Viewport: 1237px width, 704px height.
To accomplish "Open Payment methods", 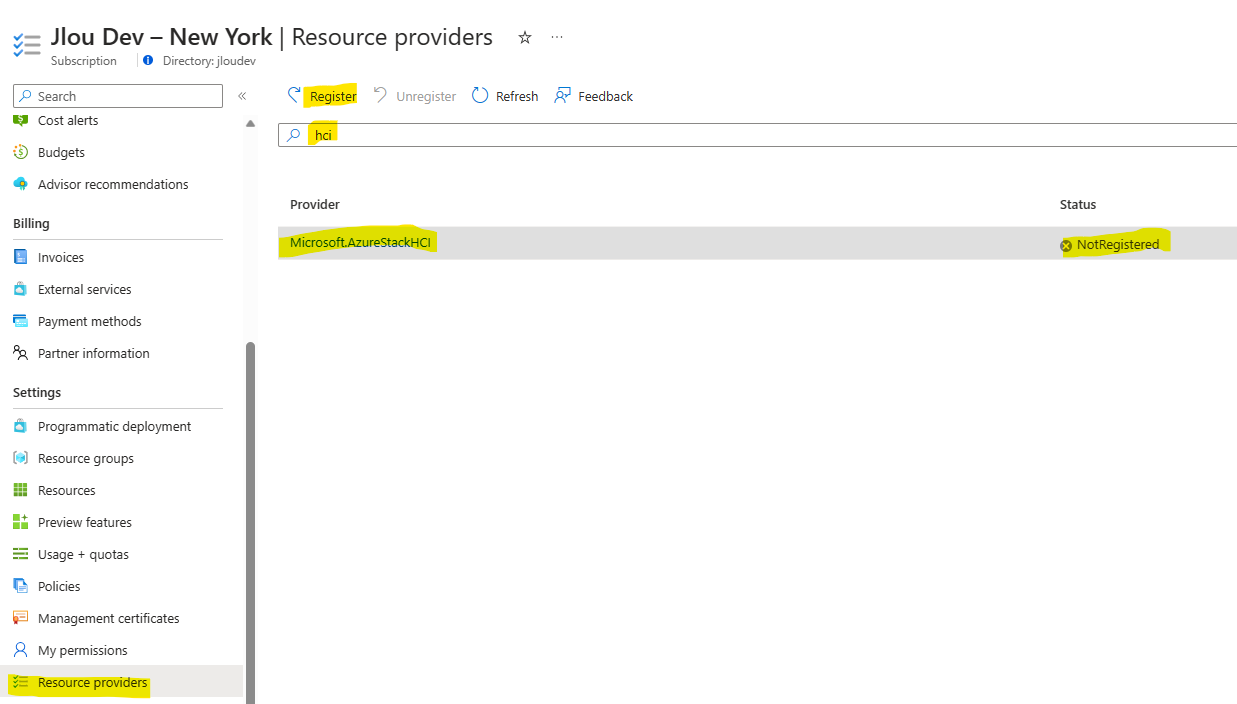I will click(90, 321).
